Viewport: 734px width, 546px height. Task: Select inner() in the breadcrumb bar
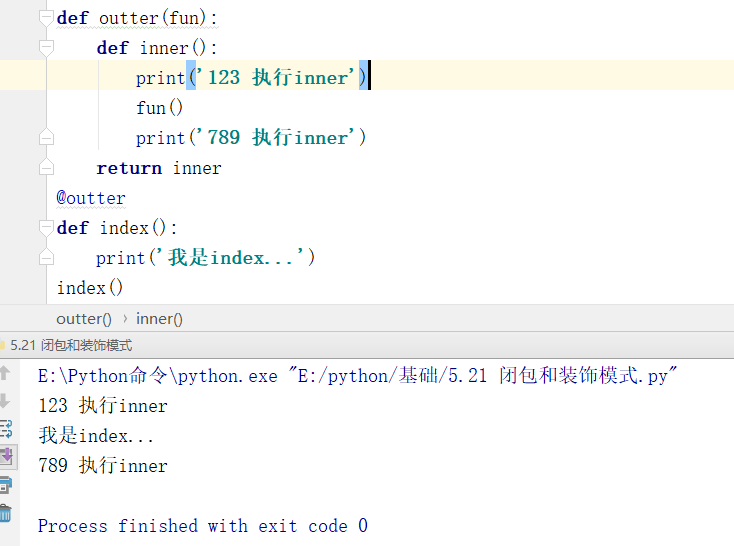click(x=159, y=319)
